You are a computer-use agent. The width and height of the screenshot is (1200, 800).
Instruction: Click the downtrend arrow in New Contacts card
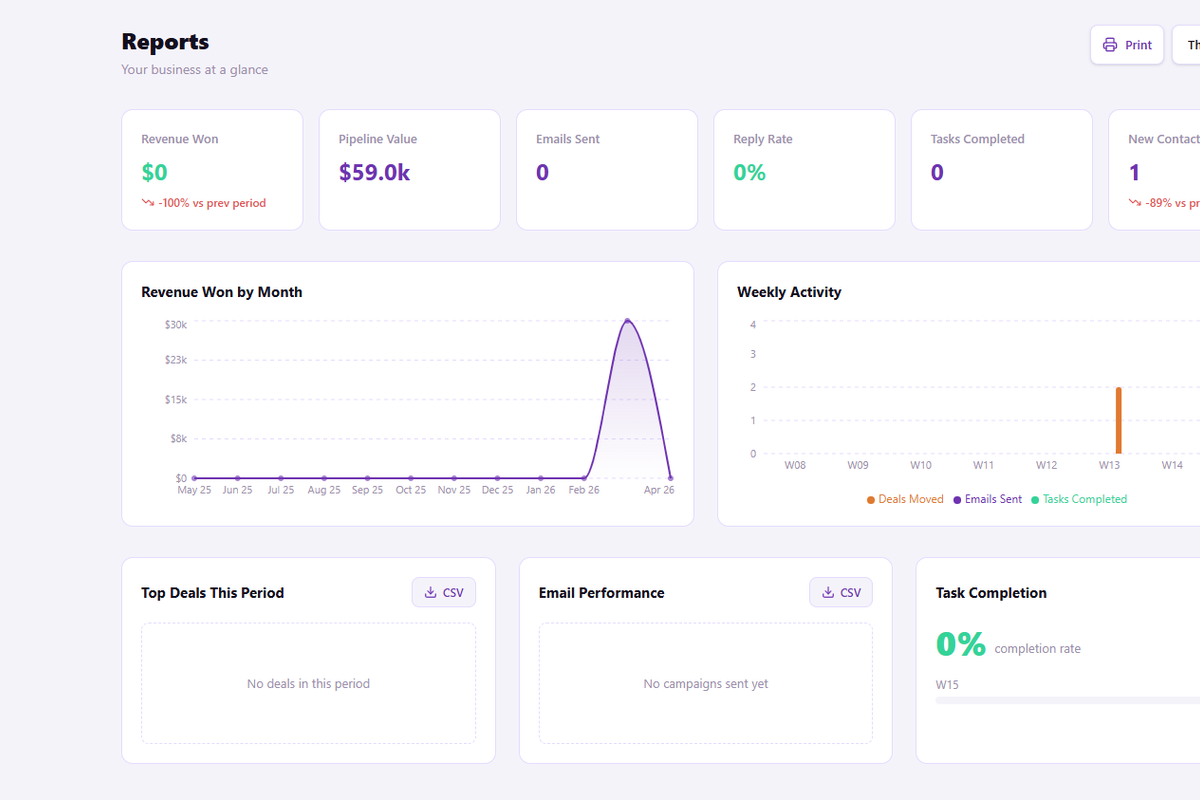[x=1135, y=203]
